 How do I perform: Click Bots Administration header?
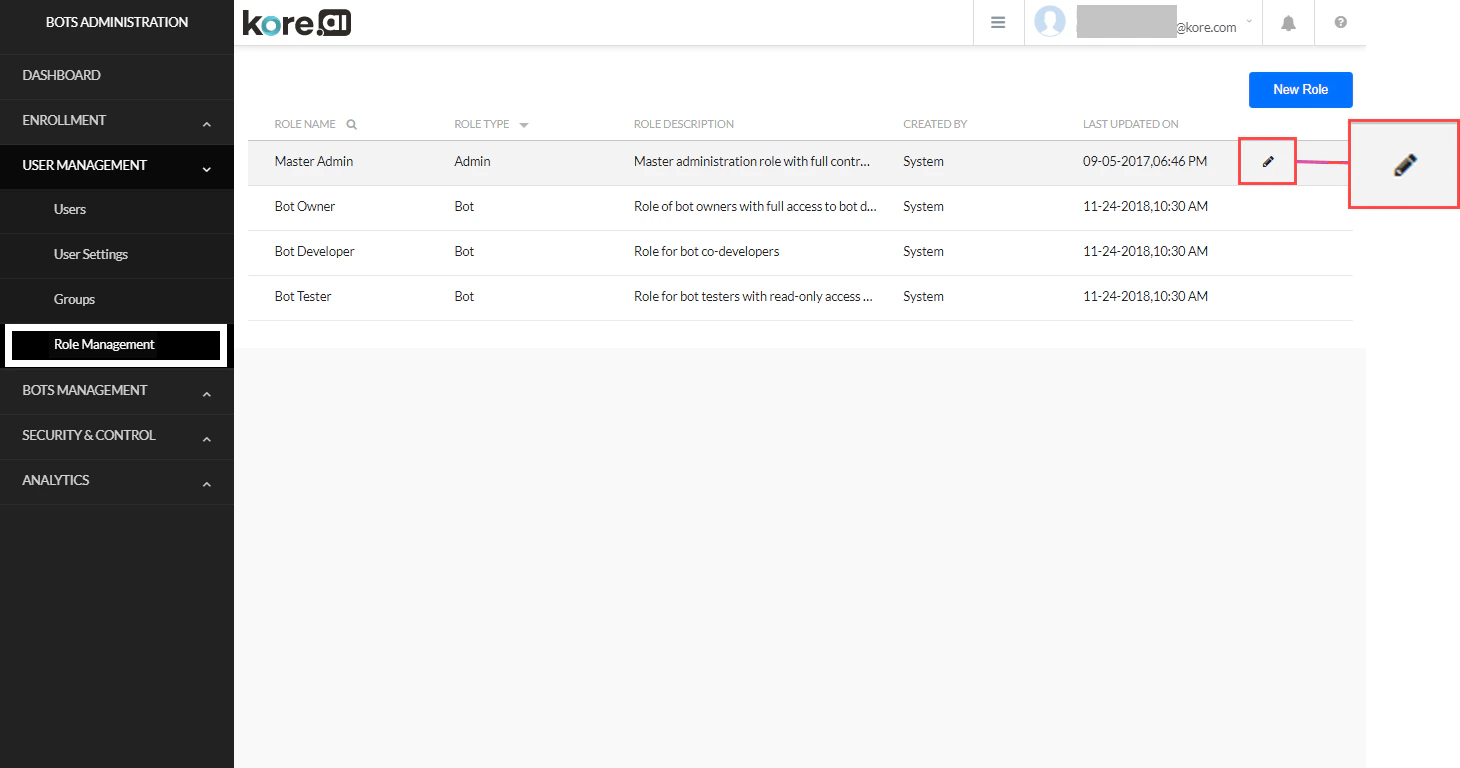coord(117,22)
